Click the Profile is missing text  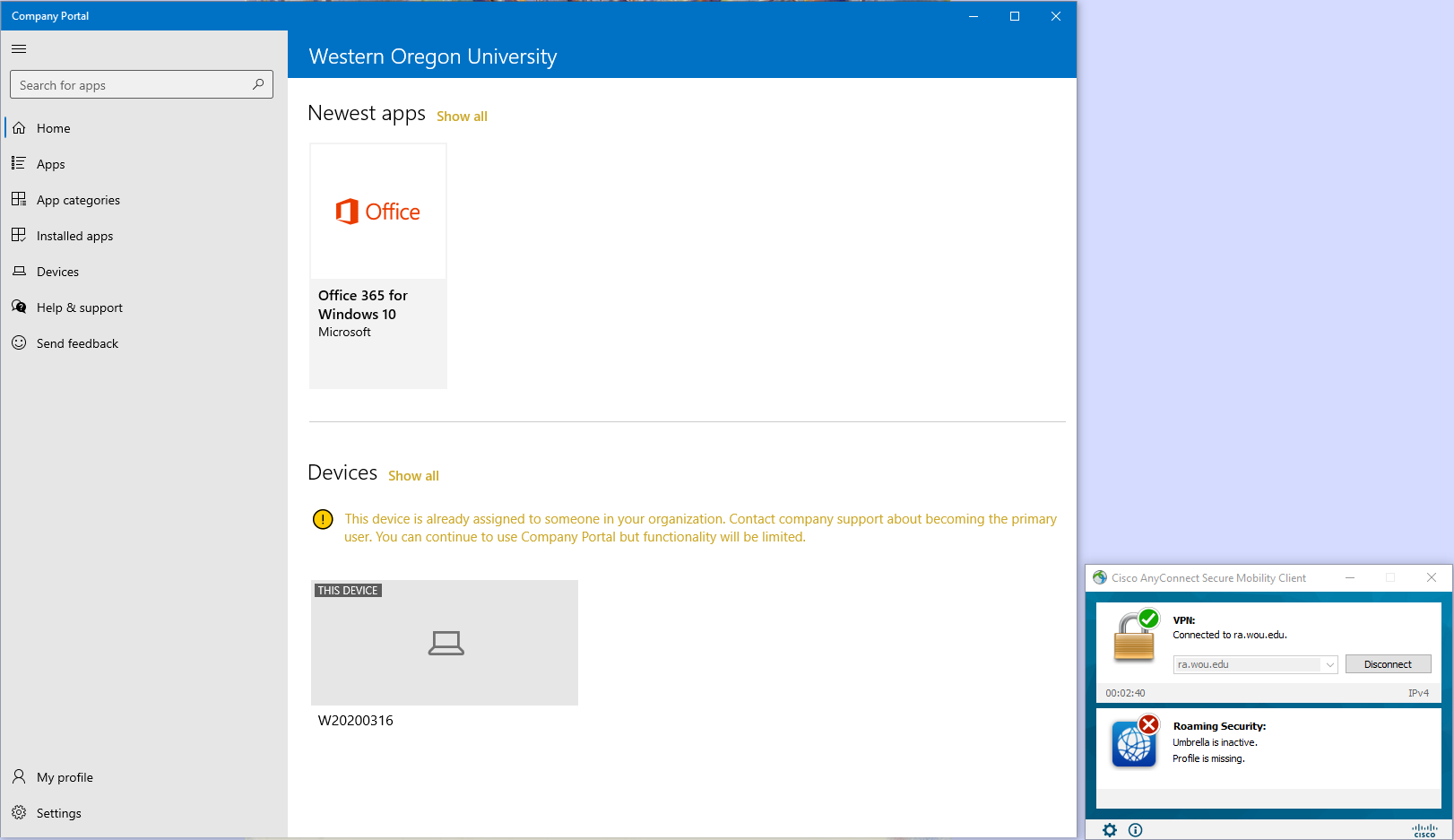coord(1208,758)
